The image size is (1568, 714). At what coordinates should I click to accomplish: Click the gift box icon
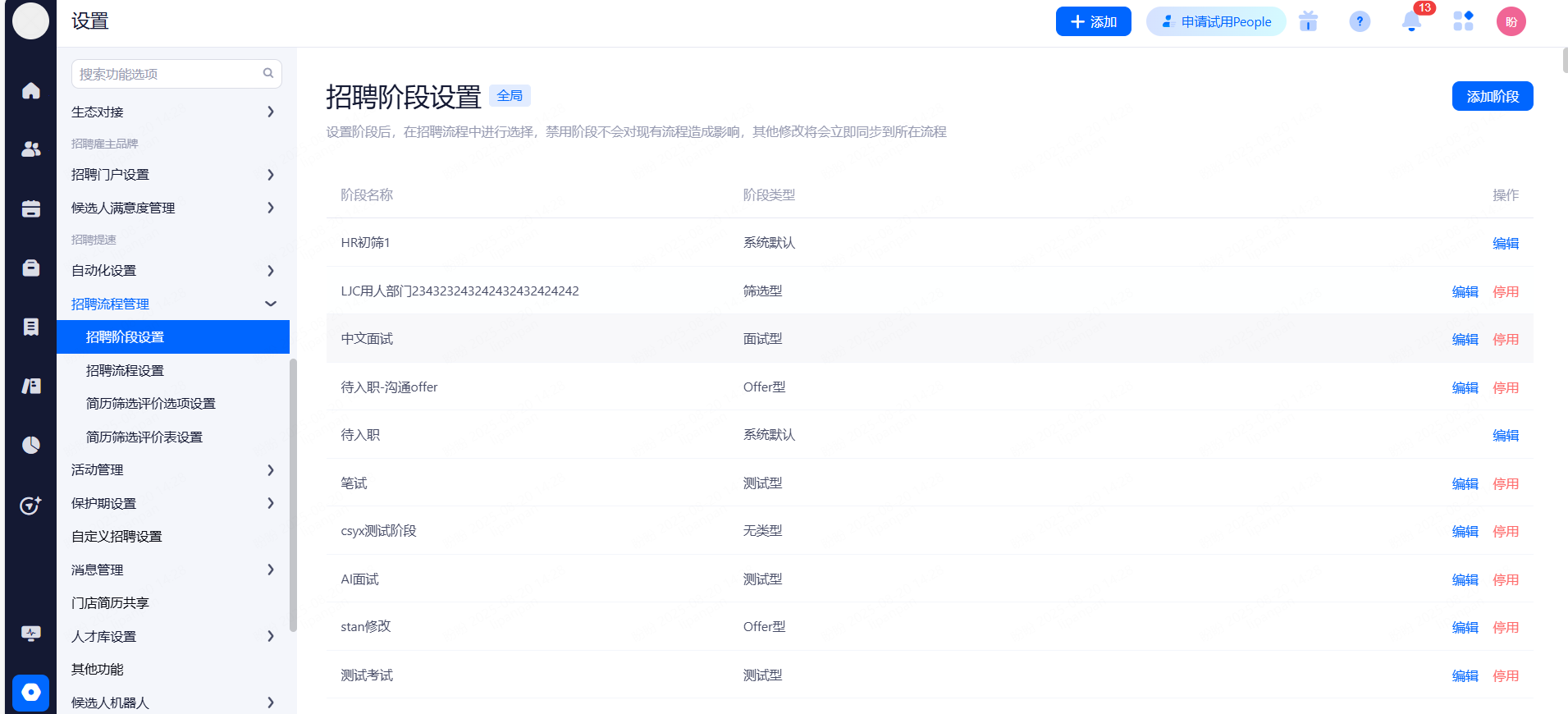[1308, 22]
